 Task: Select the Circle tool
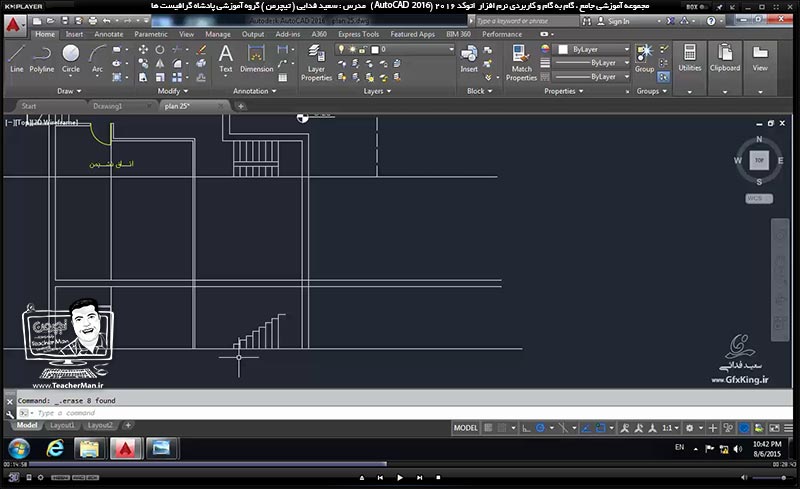point(70,58)
